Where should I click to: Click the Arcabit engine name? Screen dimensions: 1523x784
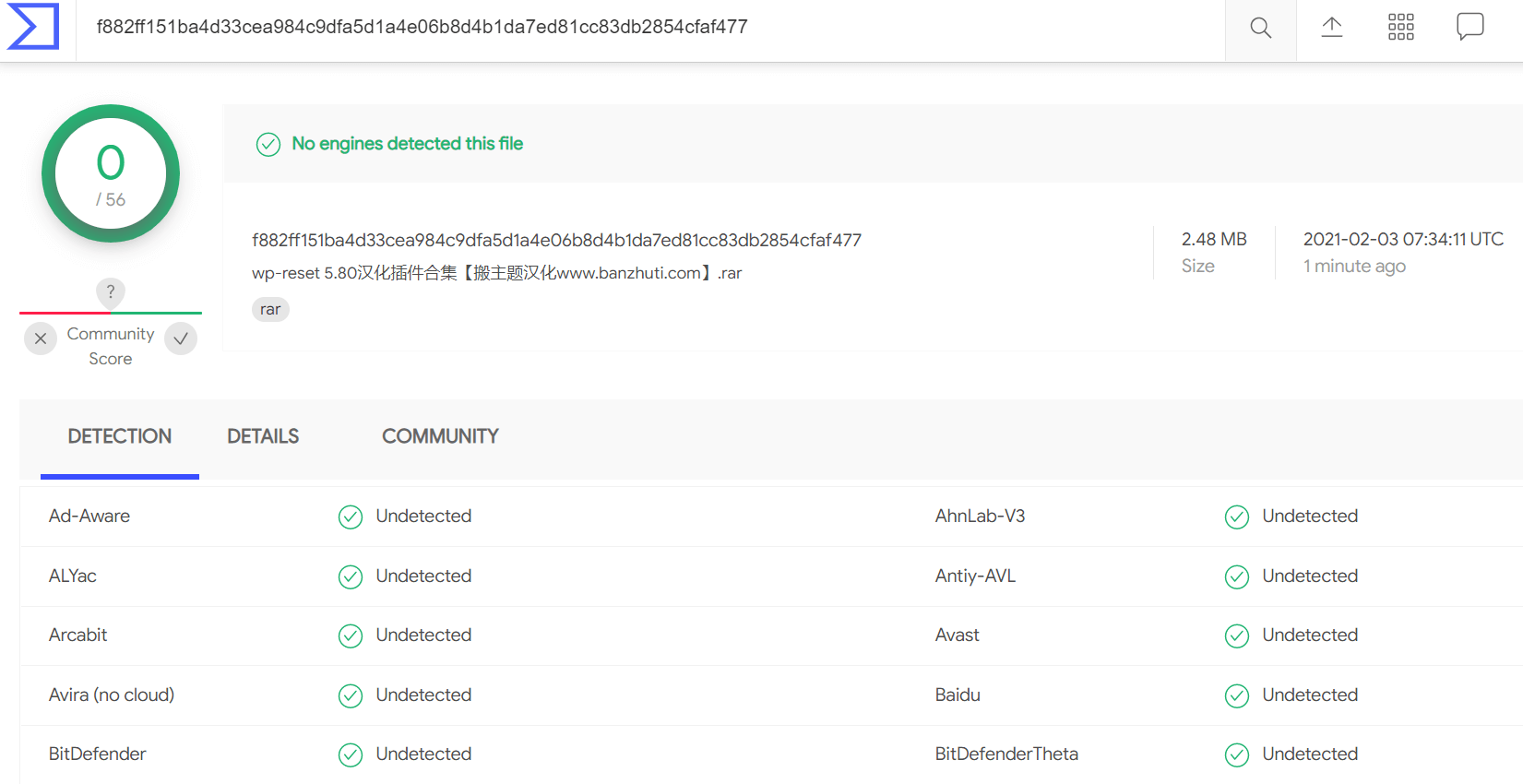coord(78,635)
